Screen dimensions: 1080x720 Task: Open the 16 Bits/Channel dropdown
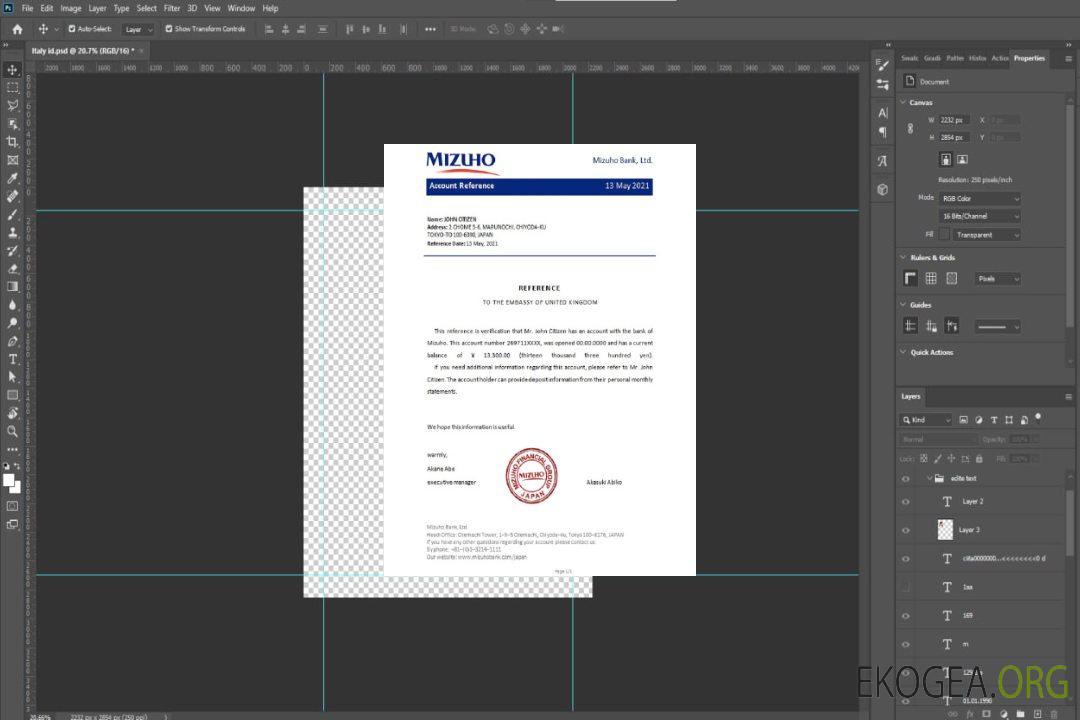point(980,216)
